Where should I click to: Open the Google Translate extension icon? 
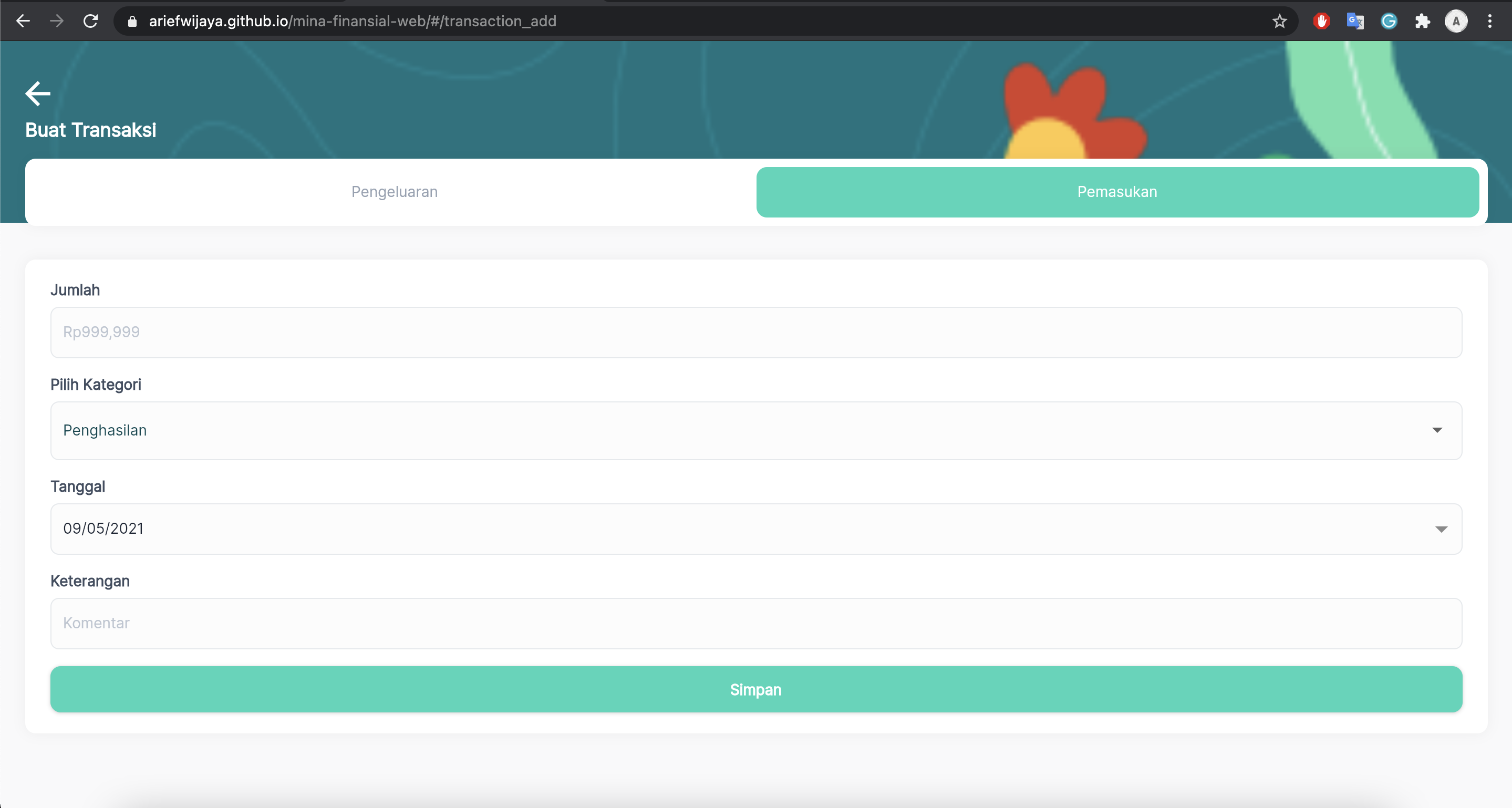[1355, 21]
